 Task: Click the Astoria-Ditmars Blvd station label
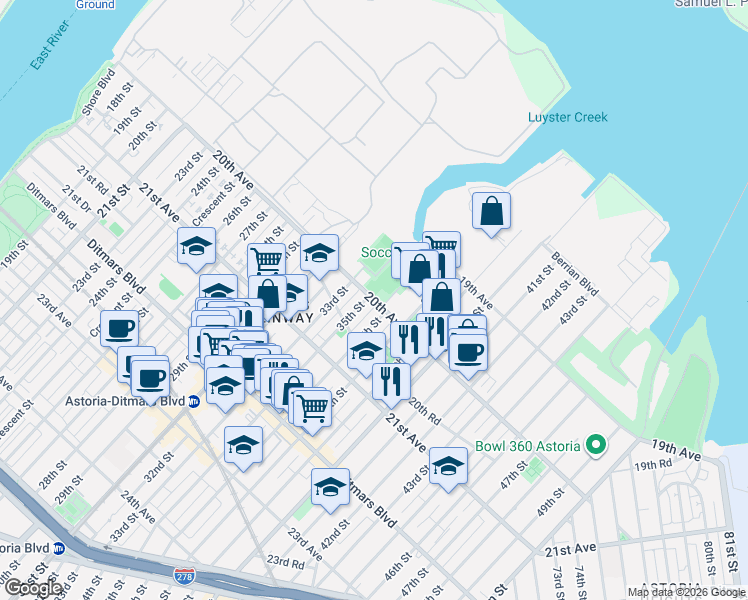tap(125, 401)
